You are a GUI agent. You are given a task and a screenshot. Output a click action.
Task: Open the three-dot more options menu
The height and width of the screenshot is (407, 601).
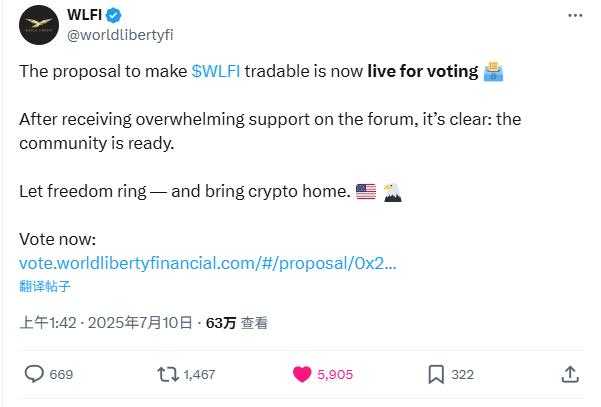pyautogui.click(x=575, y=15)
